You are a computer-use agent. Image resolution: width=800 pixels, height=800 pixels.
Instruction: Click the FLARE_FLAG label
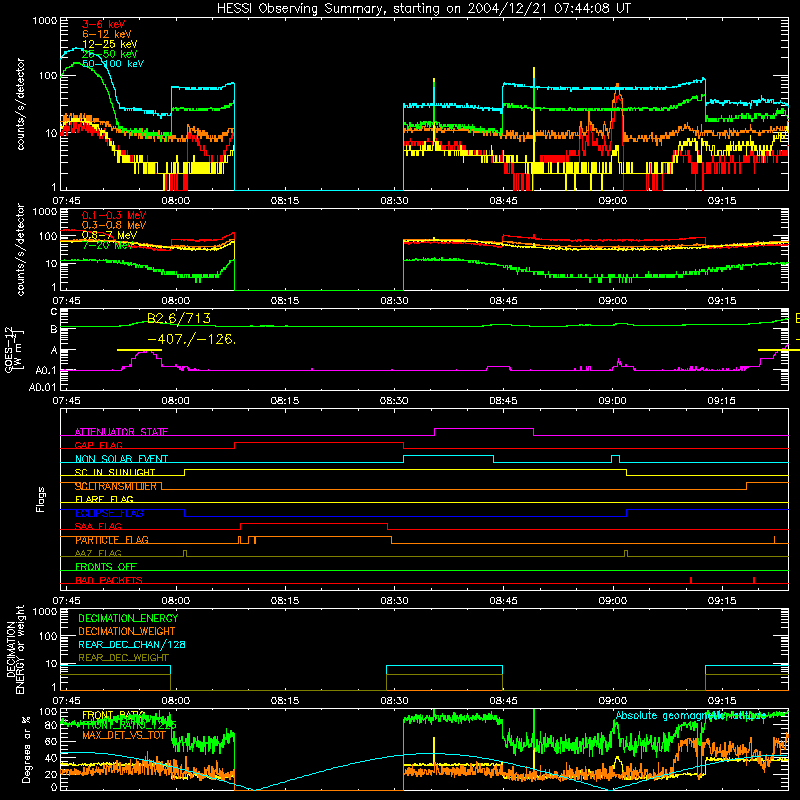click(x=104, y=499)
